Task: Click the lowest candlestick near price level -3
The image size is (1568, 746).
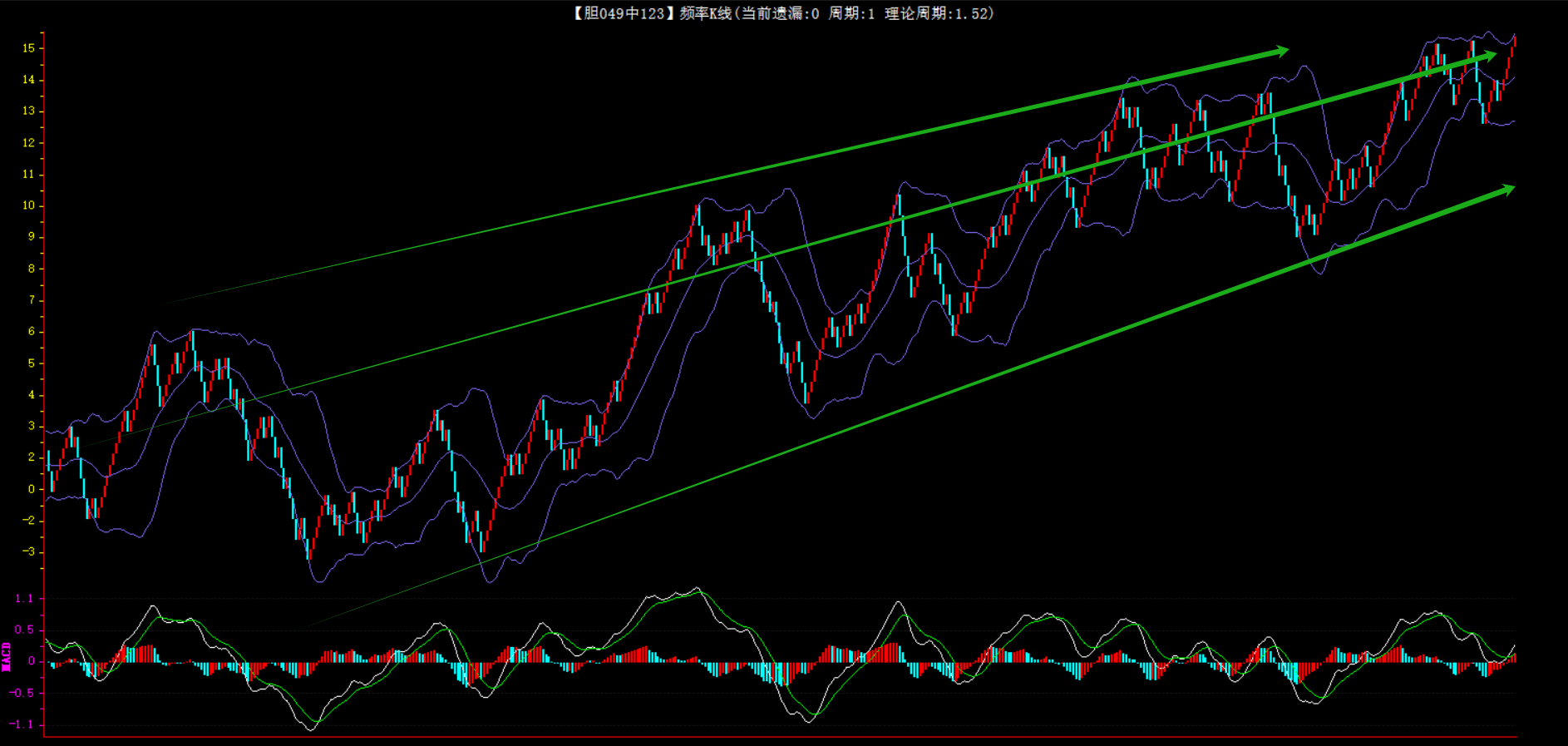Action: [x=309, y=549]
